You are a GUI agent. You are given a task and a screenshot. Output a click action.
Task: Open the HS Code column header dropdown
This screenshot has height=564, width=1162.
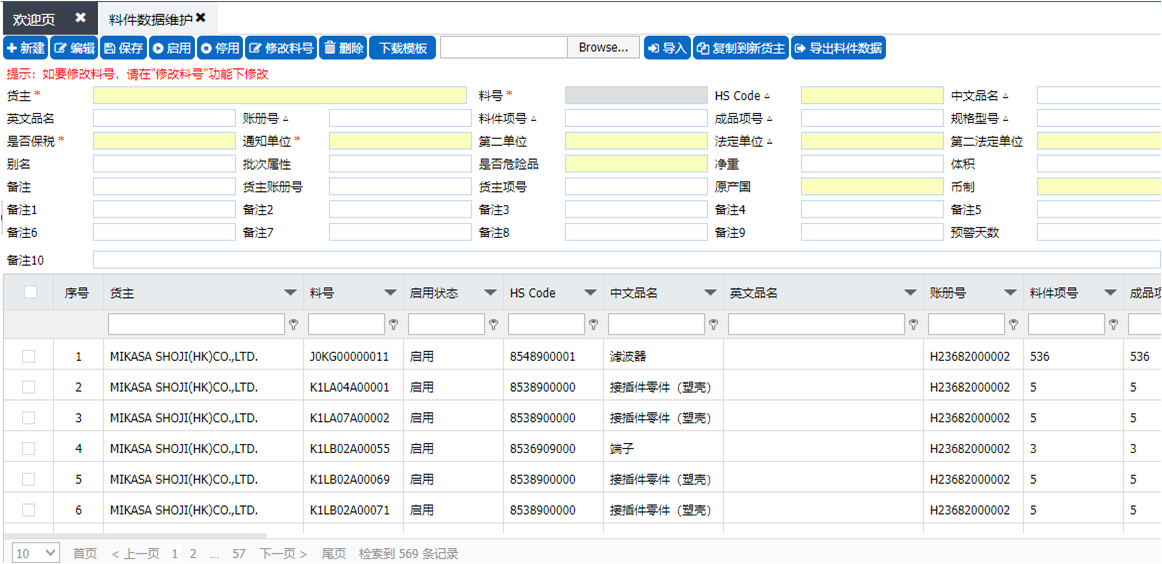coord(591,293)
